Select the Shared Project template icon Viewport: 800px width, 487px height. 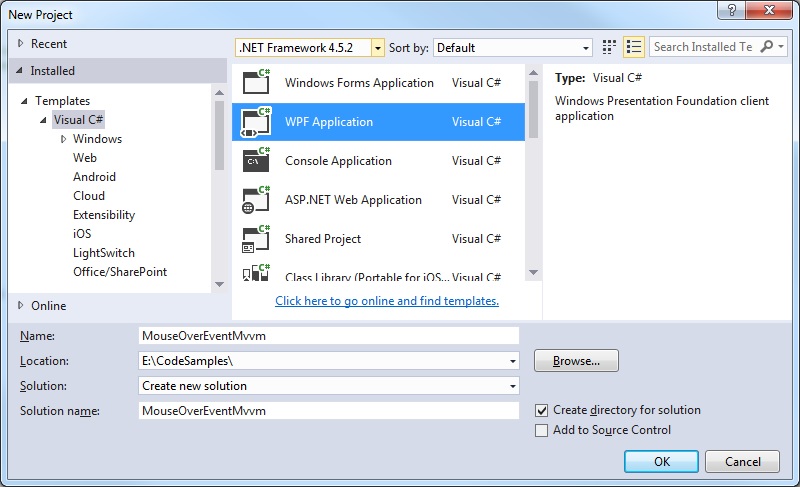tap(256, 239)
